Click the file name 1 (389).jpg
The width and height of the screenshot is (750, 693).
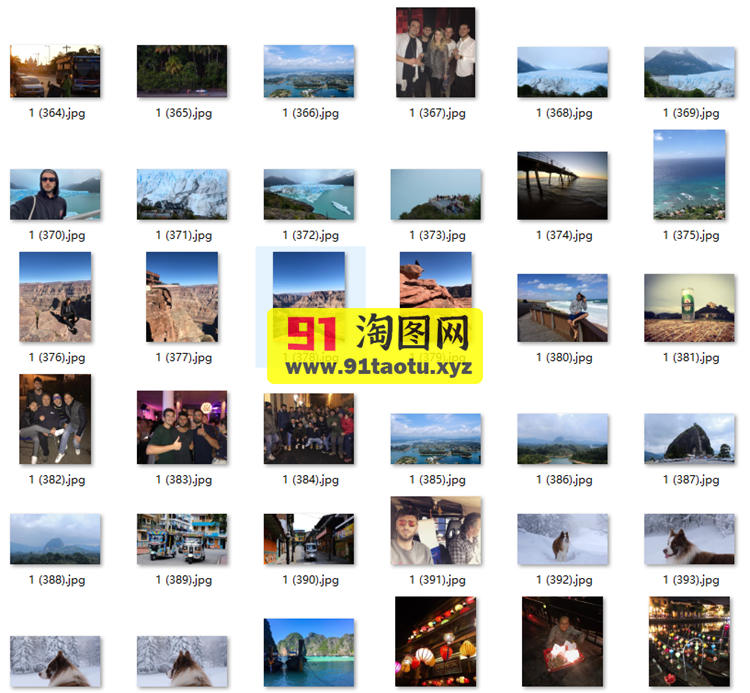184,580
